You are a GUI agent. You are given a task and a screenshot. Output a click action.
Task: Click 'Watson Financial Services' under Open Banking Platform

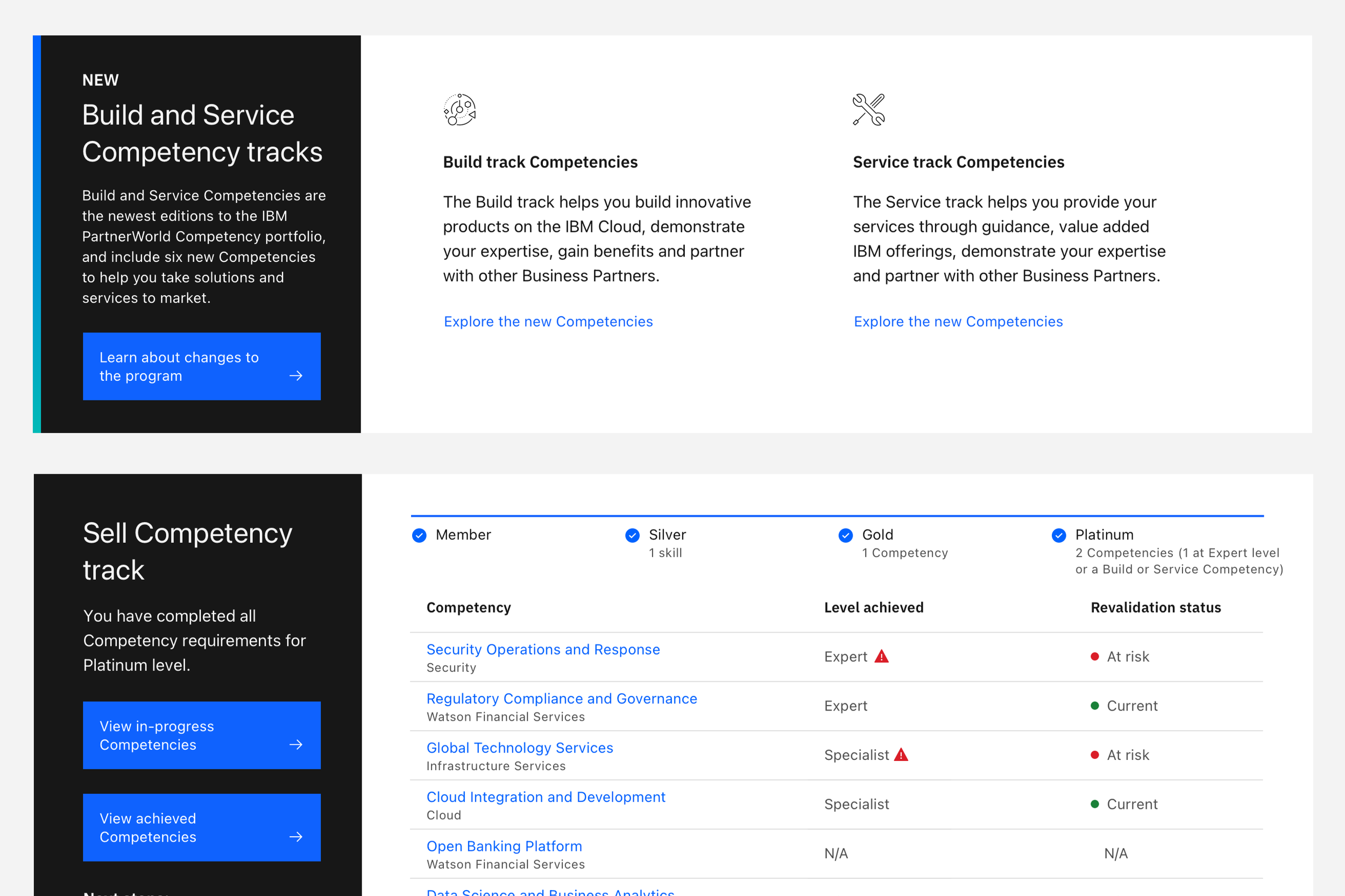505,864
